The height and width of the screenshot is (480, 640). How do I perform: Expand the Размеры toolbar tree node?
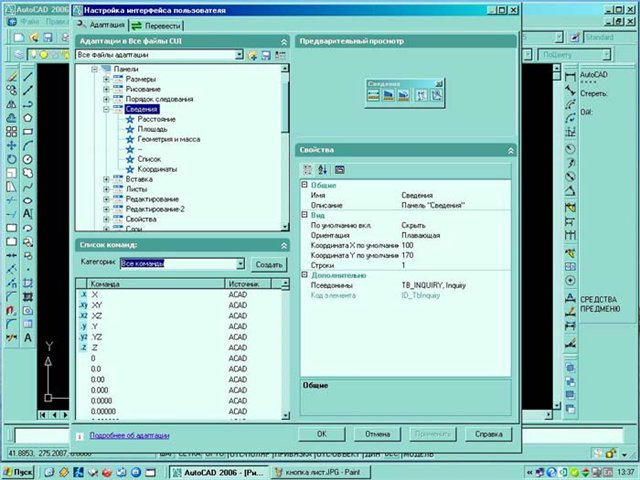[105, 79]
